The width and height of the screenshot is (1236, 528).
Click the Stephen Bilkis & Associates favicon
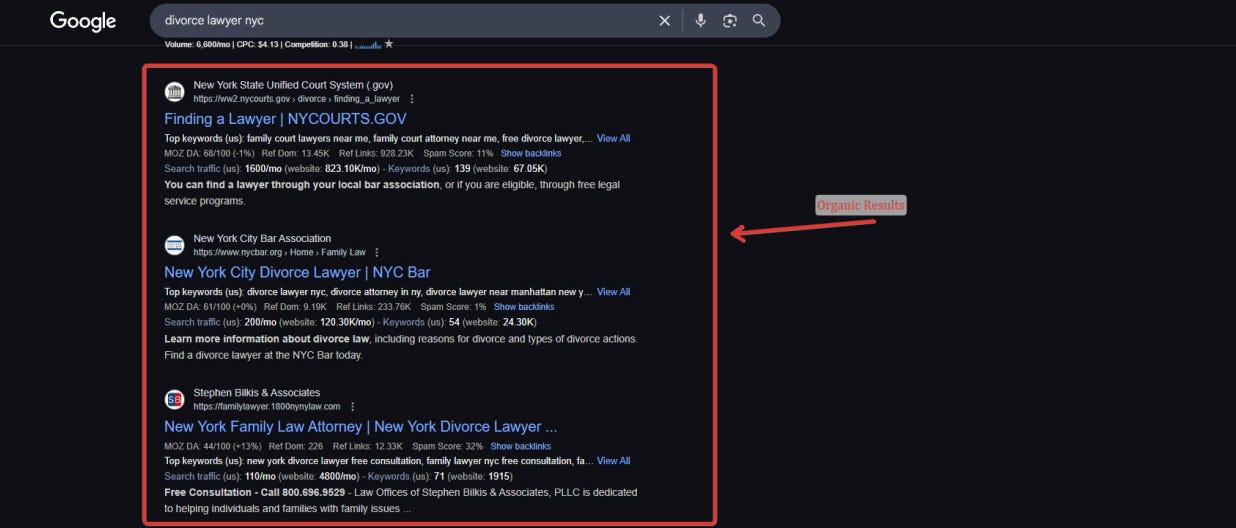click(x=175, y=399)
